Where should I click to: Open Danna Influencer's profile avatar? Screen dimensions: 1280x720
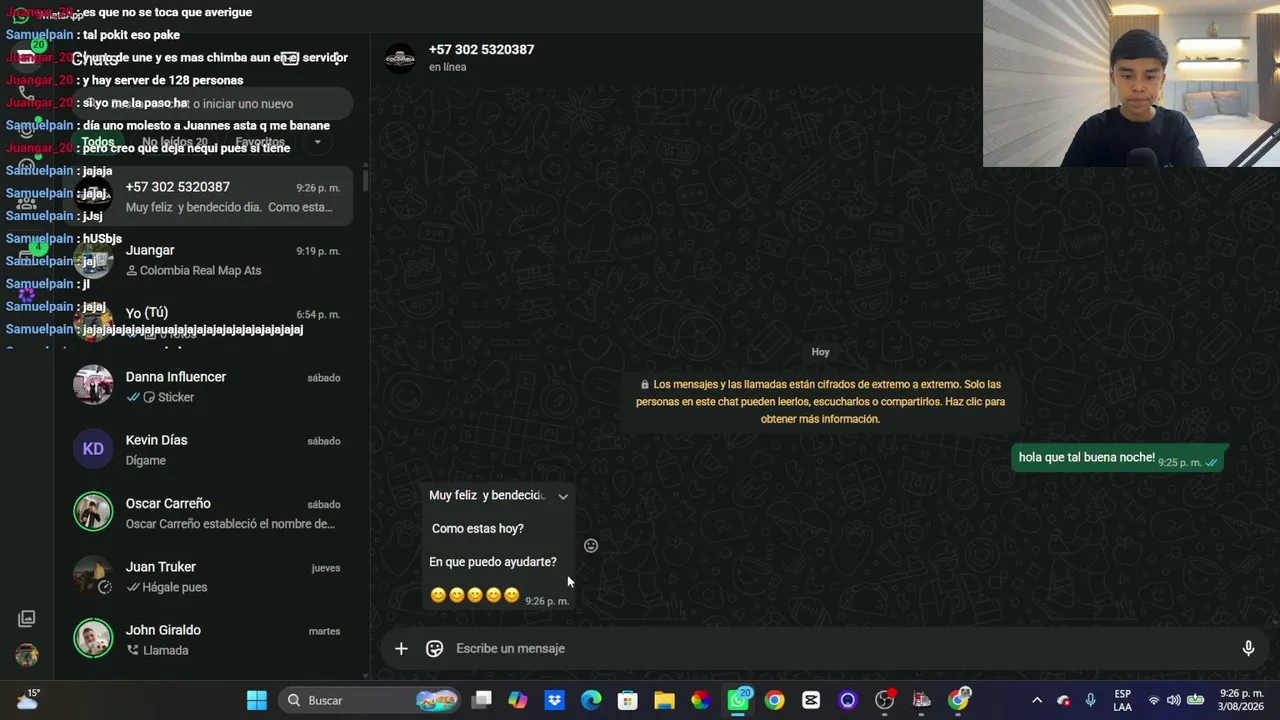point(93,385)
